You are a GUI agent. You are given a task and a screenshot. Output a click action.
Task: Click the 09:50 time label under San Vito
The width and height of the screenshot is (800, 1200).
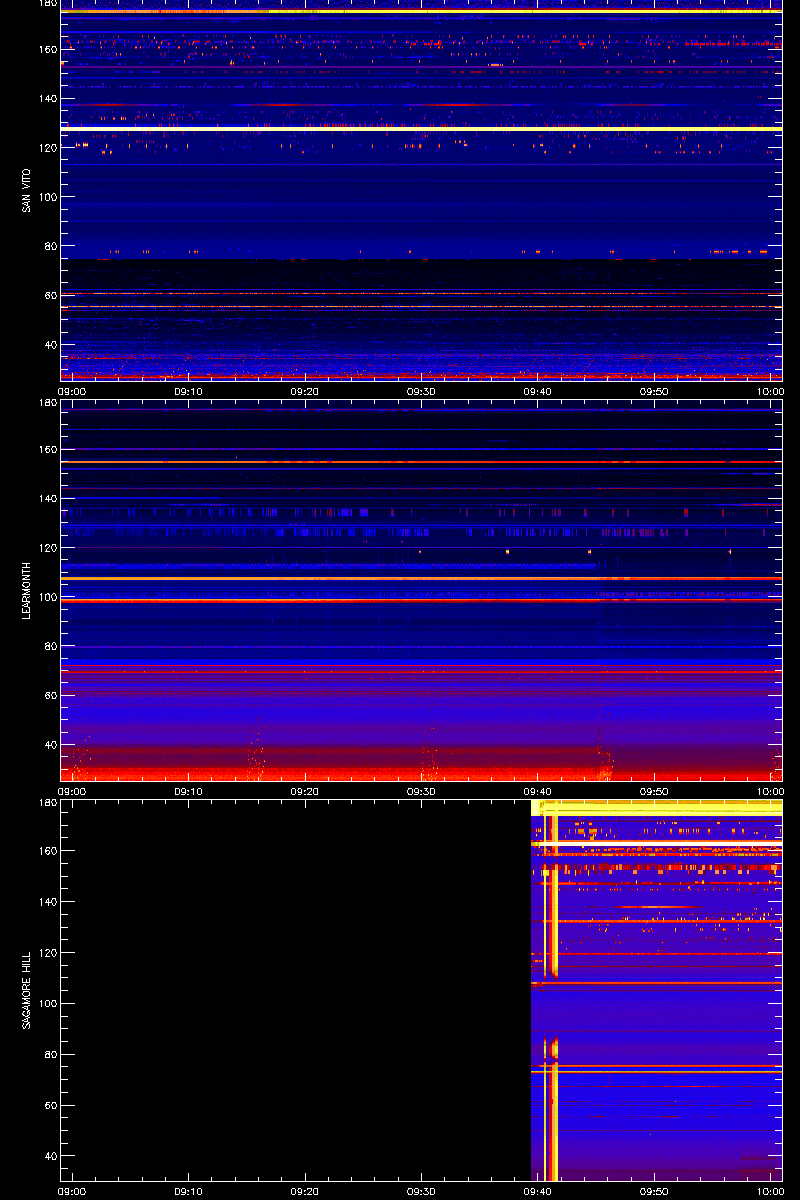(654, 392)
